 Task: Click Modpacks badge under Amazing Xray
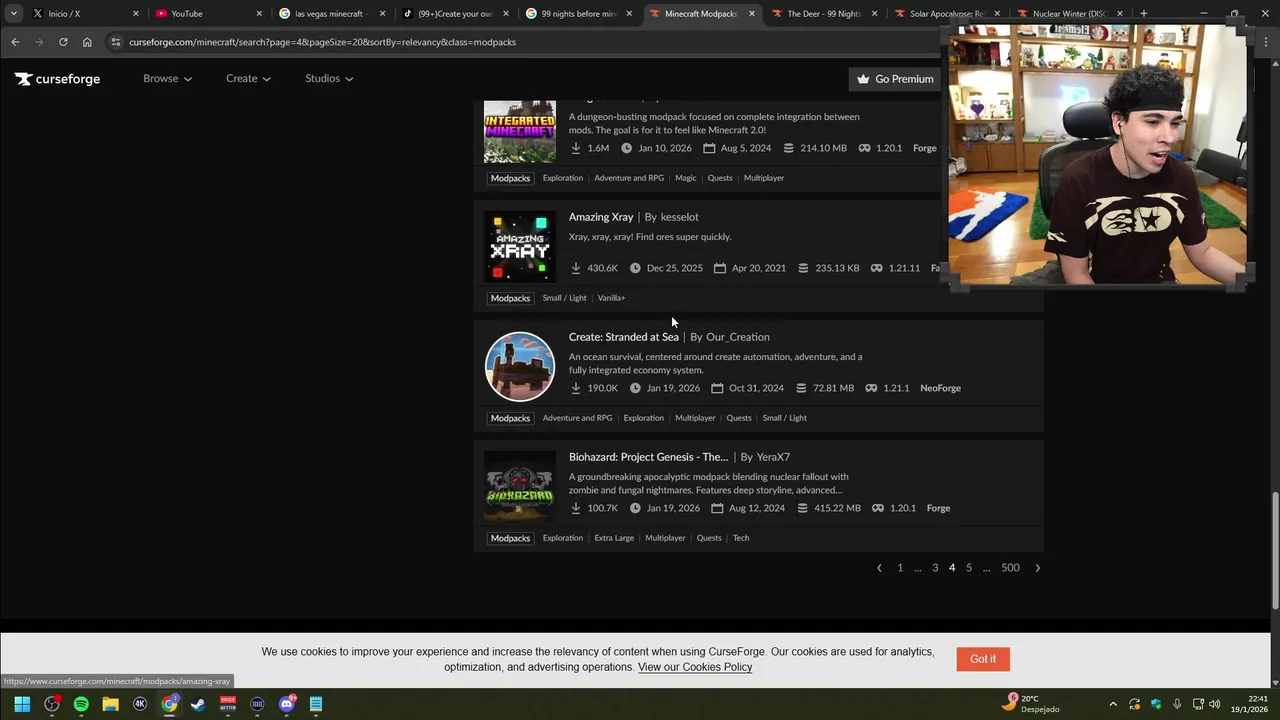[510, 298]
